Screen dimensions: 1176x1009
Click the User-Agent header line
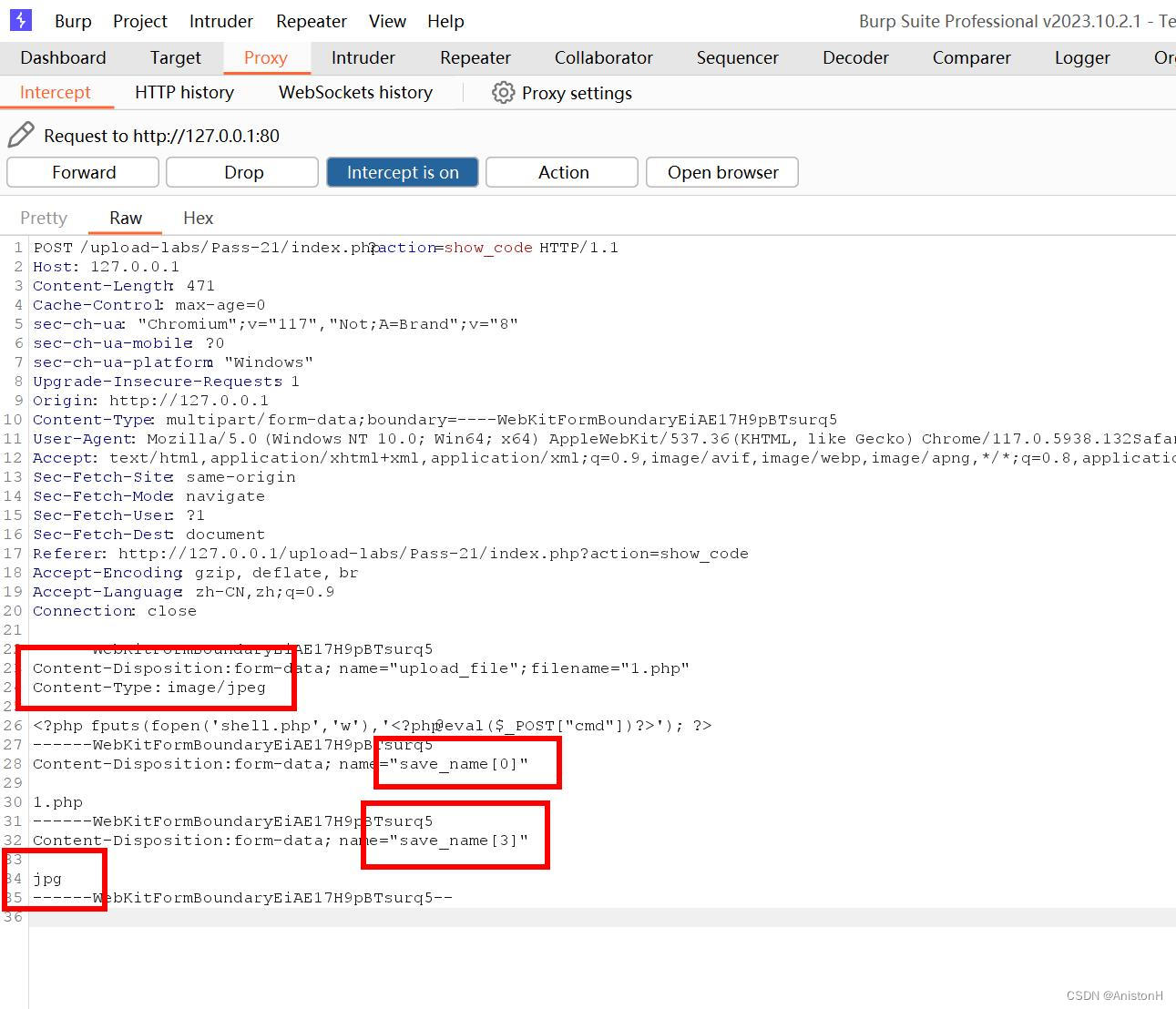tap(604, 439)
